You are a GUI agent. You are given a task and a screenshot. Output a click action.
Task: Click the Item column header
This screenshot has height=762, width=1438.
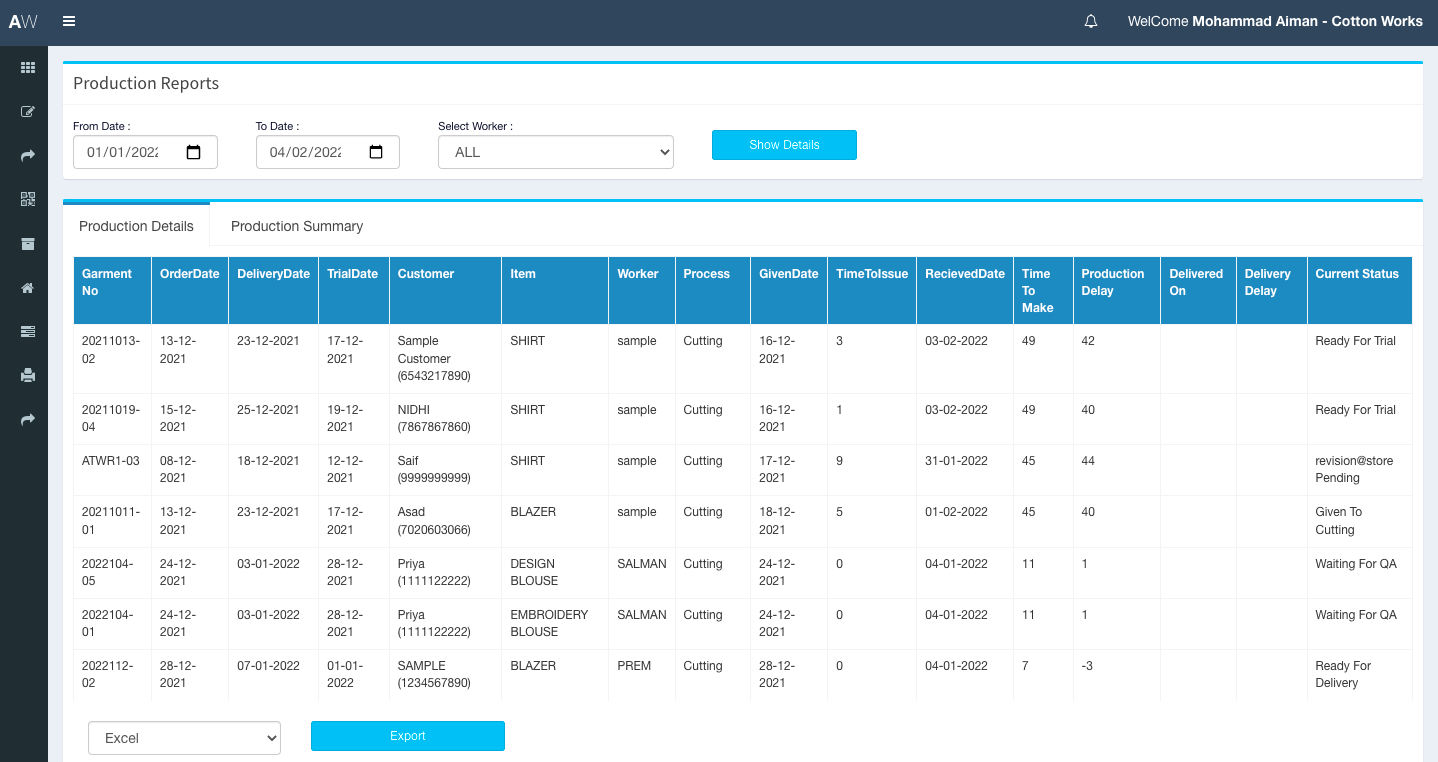(x=555, y=290)
